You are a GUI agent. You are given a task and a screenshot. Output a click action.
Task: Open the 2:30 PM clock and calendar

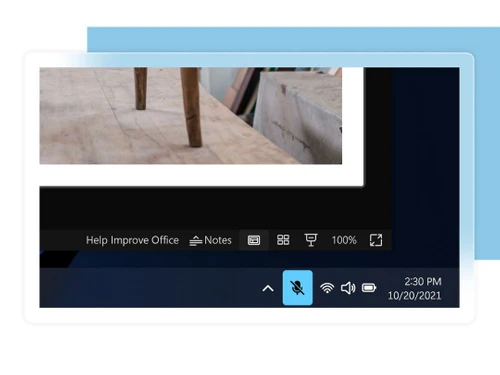point(415,288)
